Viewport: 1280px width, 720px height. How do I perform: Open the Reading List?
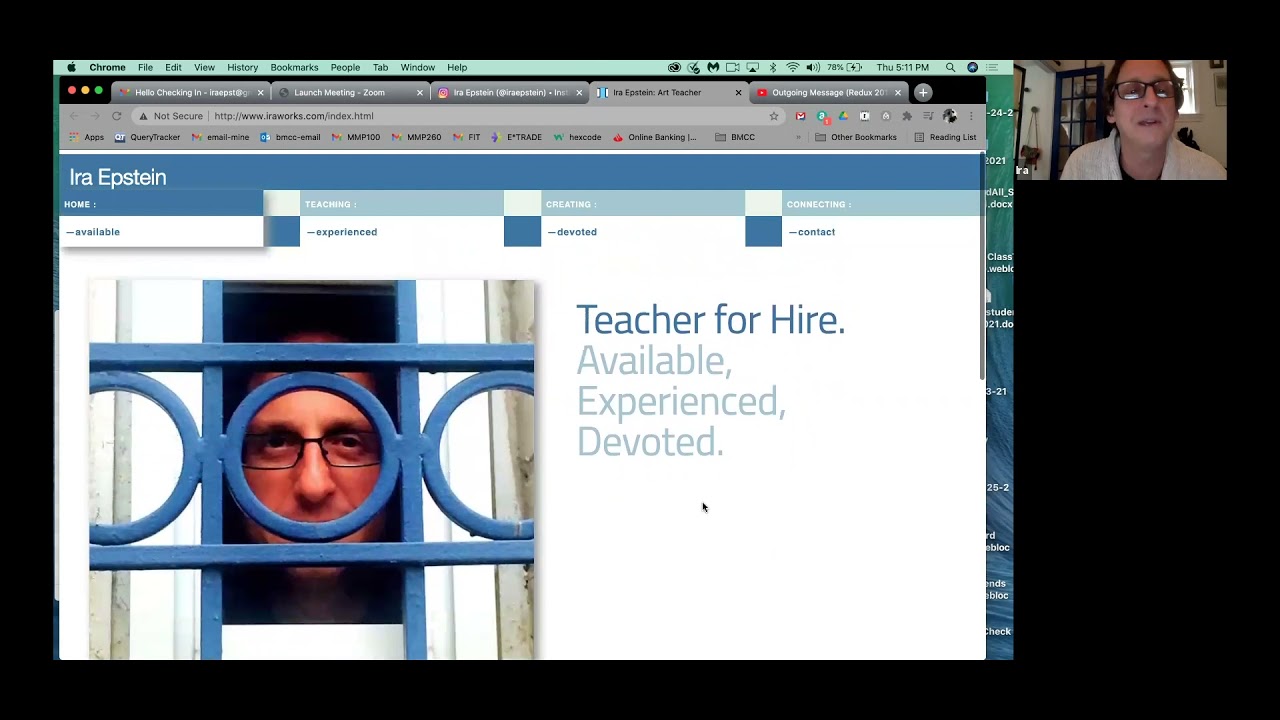[945, 137]
